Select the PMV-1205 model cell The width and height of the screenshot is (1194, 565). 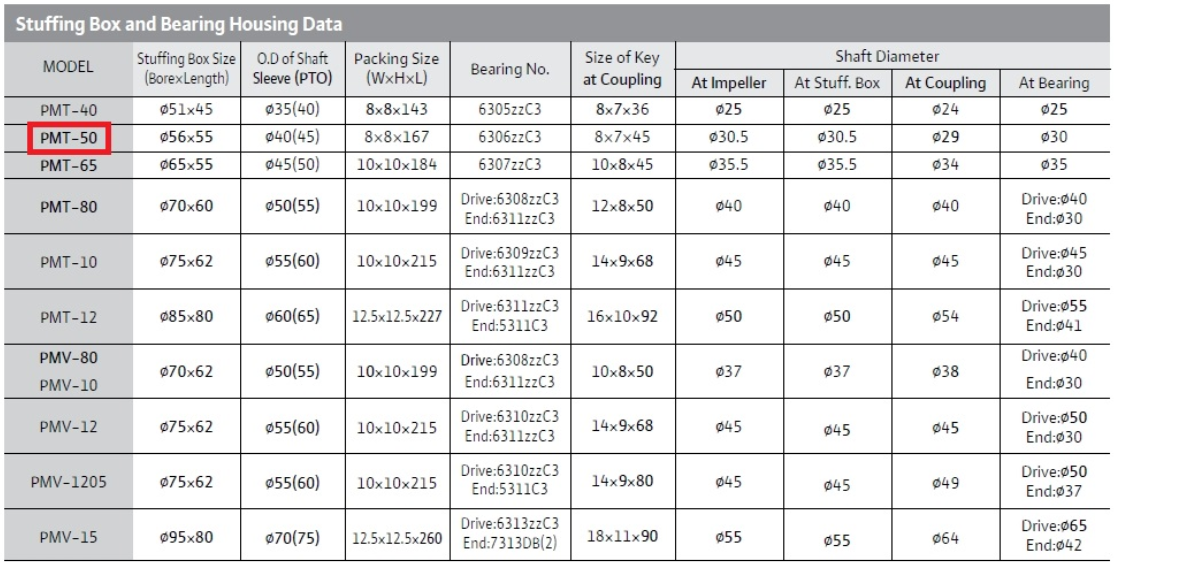coord(69,482)
